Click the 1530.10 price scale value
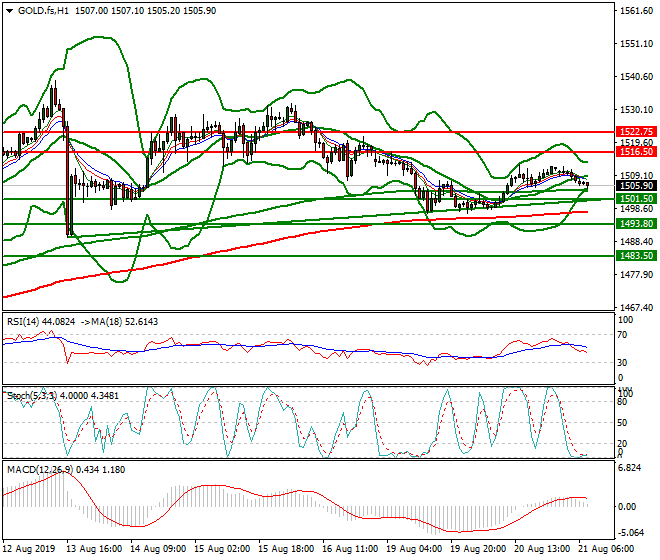Image resolution: width=660 pixels, height=560 pixels. click(636, 110)
